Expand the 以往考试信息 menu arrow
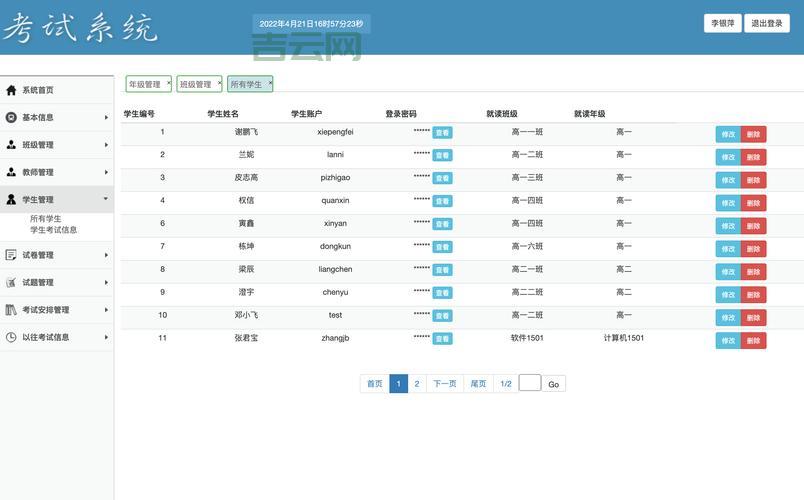 106,337
